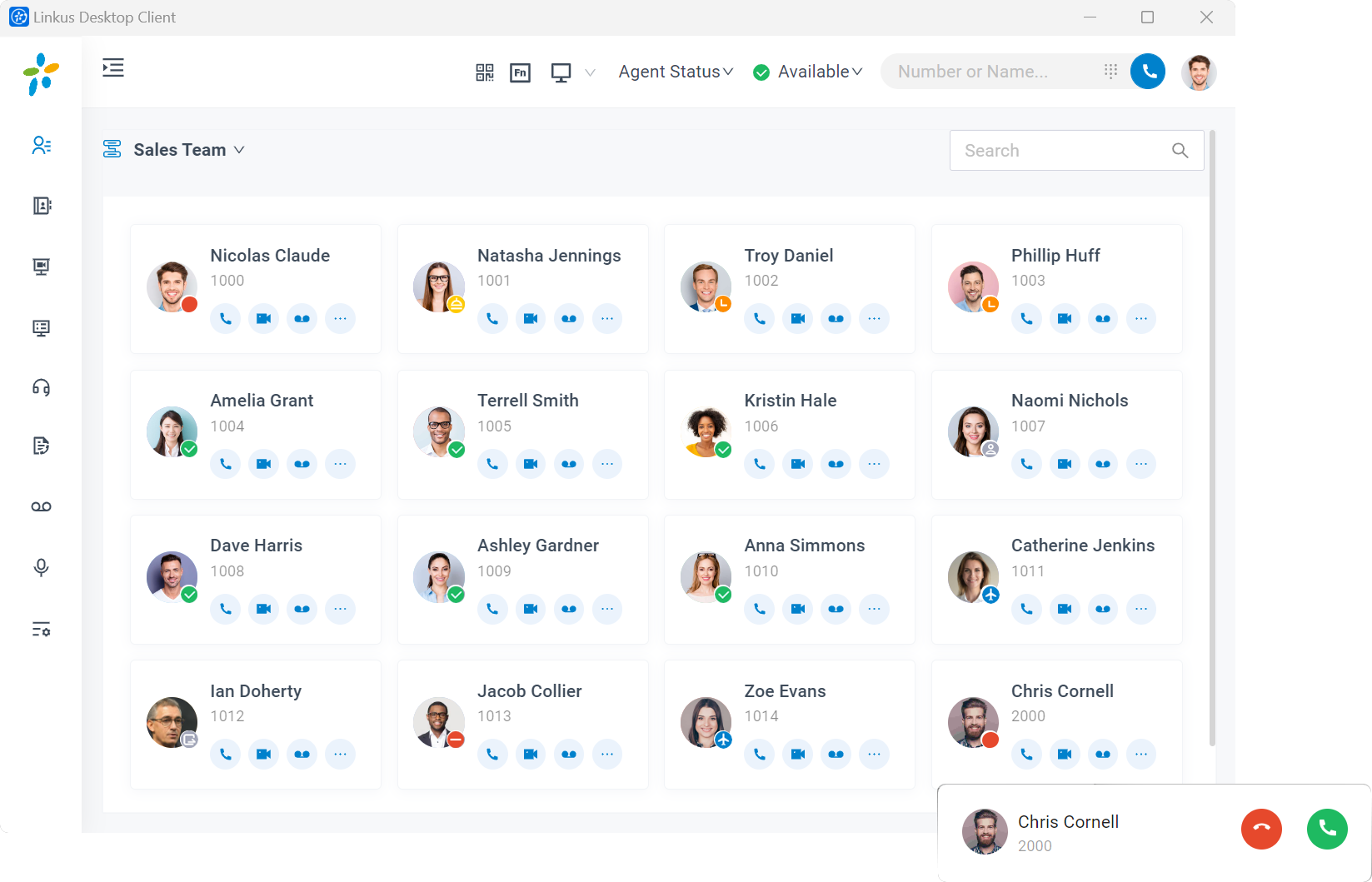
Task: Open the call logs sidebar icon
Action: click(x=41, y=446)
